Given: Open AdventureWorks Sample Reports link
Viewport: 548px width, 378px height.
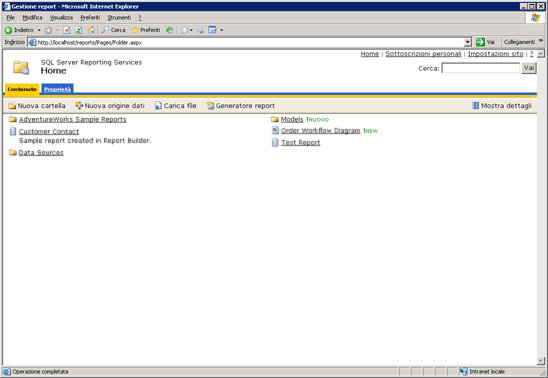Looking at the screenshot, I should (x=73, y=119).
